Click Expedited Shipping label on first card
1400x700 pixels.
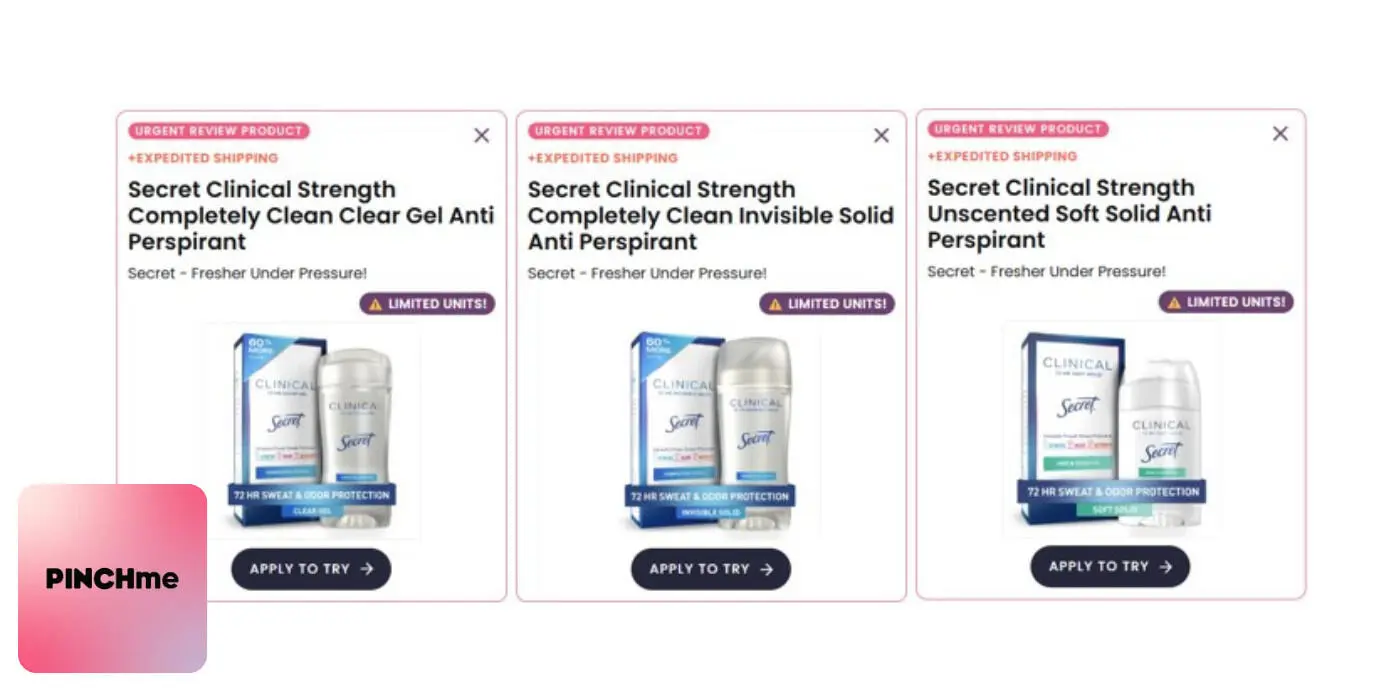(x=203, y=158)
